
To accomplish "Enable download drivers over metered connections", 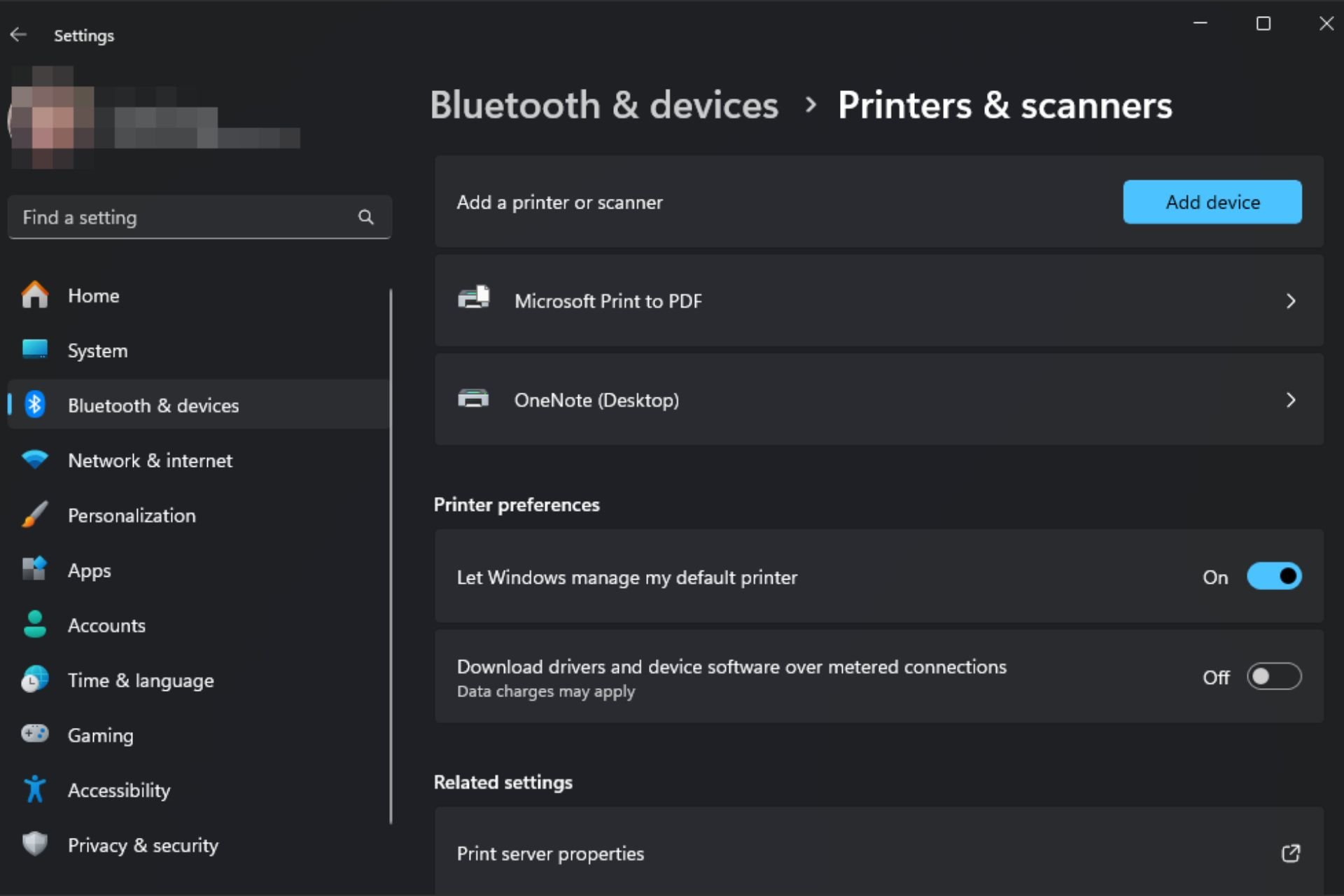I will pos(1274,676).
